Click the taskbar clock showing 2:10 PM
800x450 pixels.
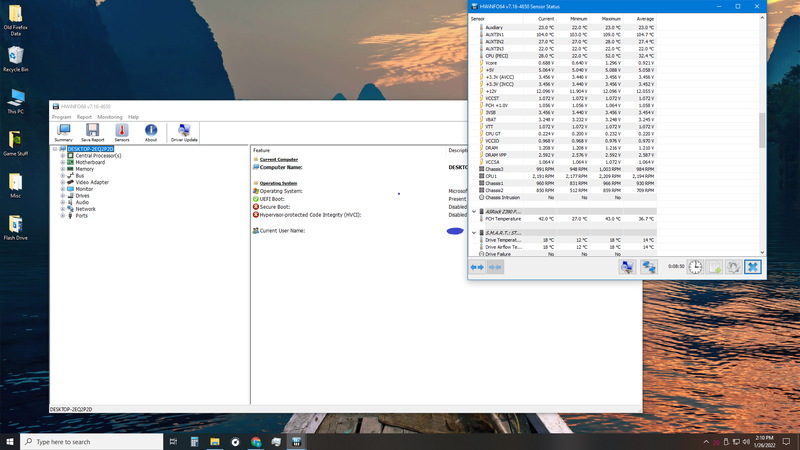coord(764,442)
